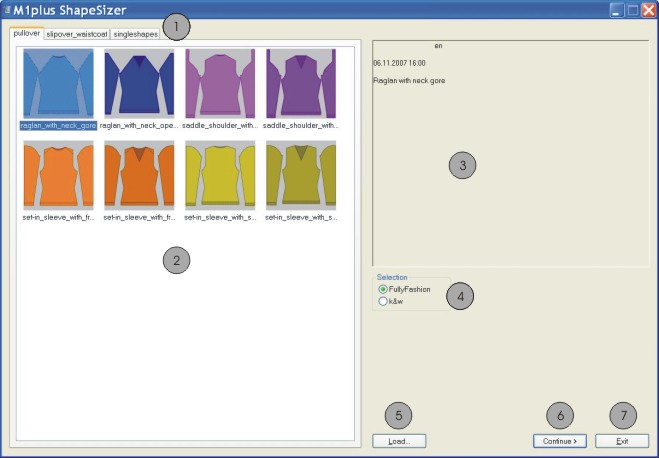The image size is (659, 458).
Task: Open the singleshapes tab
Action: [x=135, y=33]
